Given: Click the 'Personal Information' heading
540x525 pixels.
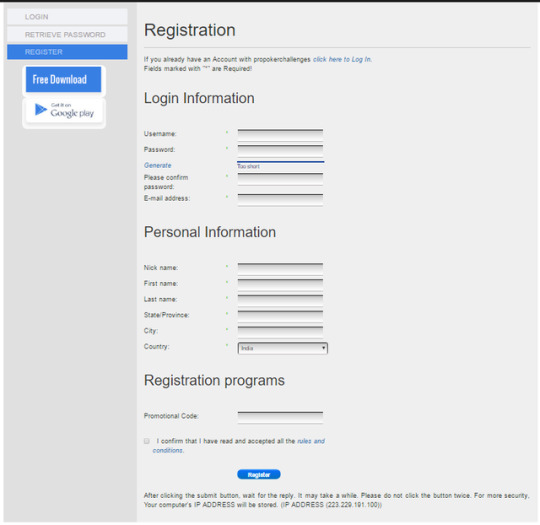Looking at the screenshot, I should click(x=210, y=232).
